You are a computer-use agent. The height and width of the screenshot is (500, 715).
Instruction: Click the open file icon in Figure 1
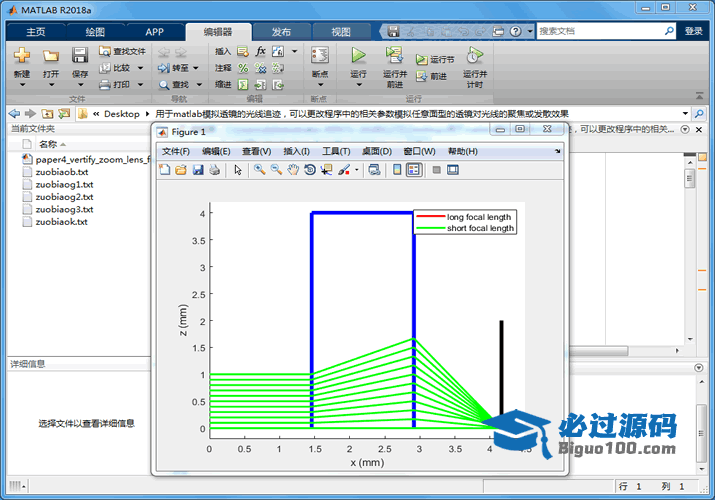click(181, 170)
